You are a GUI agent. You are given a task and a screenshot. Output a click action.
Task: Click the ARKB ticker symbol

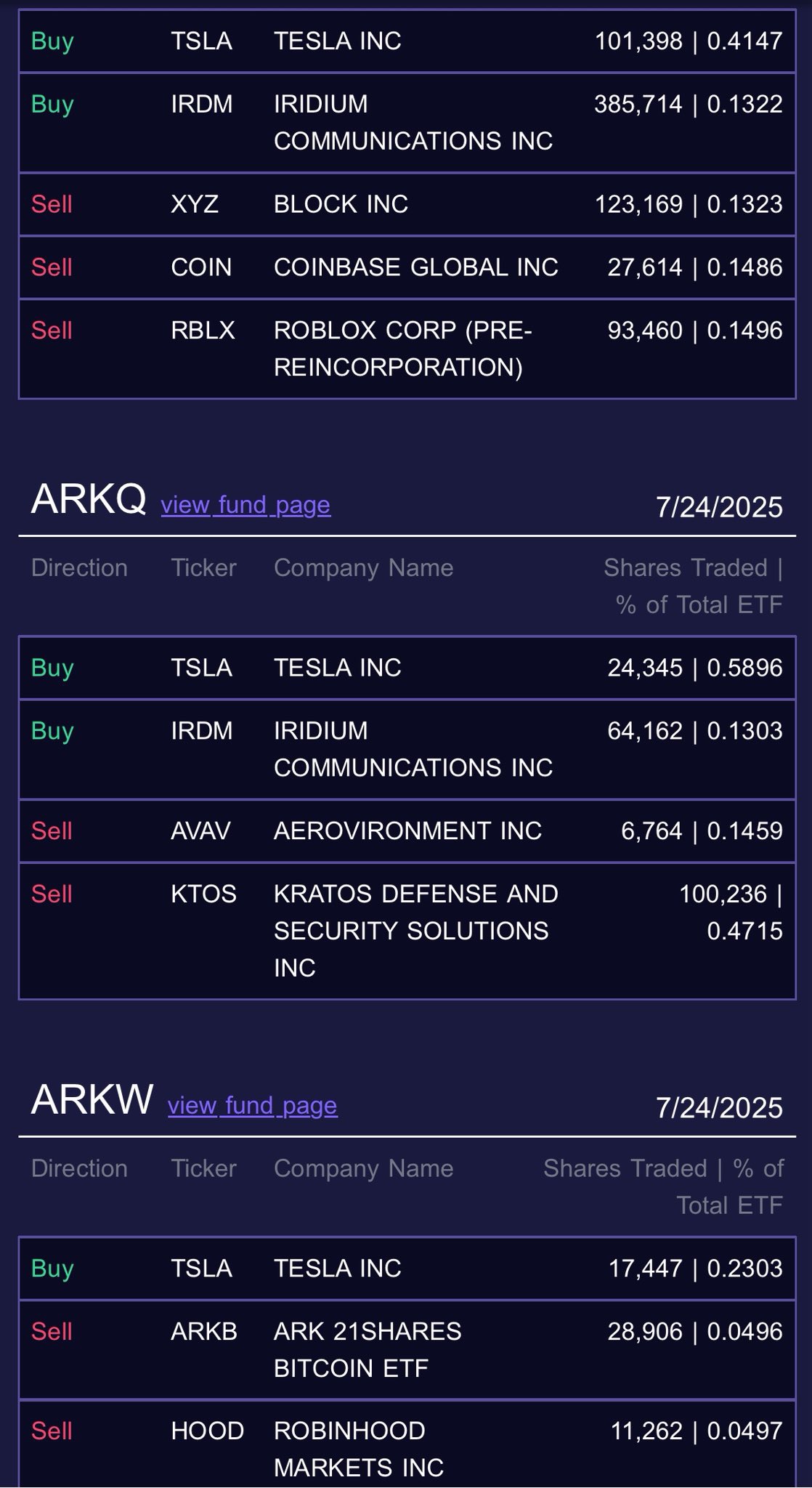(x=204, y=1331)
